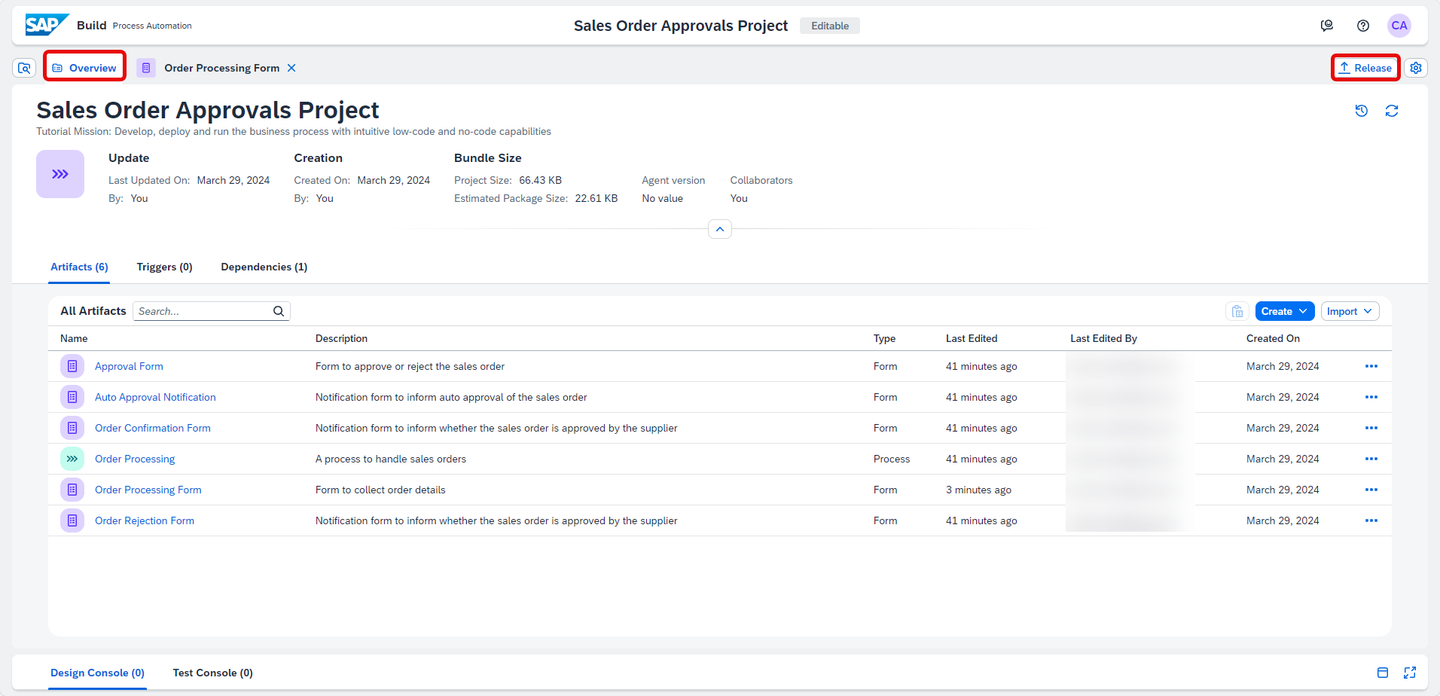Open more options for Auto Approval Notification

click(1371, 397)
